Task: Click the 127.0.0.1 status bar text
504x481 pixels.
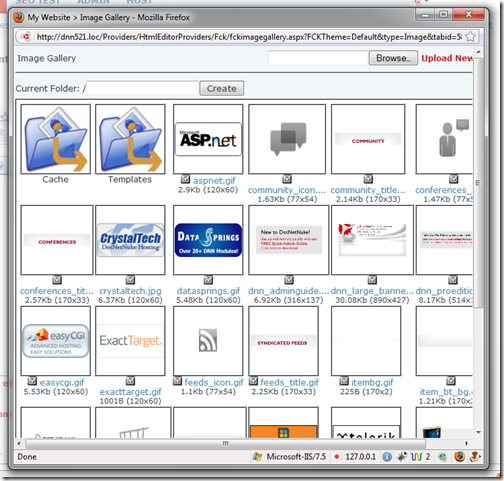Action: [360, 457]
